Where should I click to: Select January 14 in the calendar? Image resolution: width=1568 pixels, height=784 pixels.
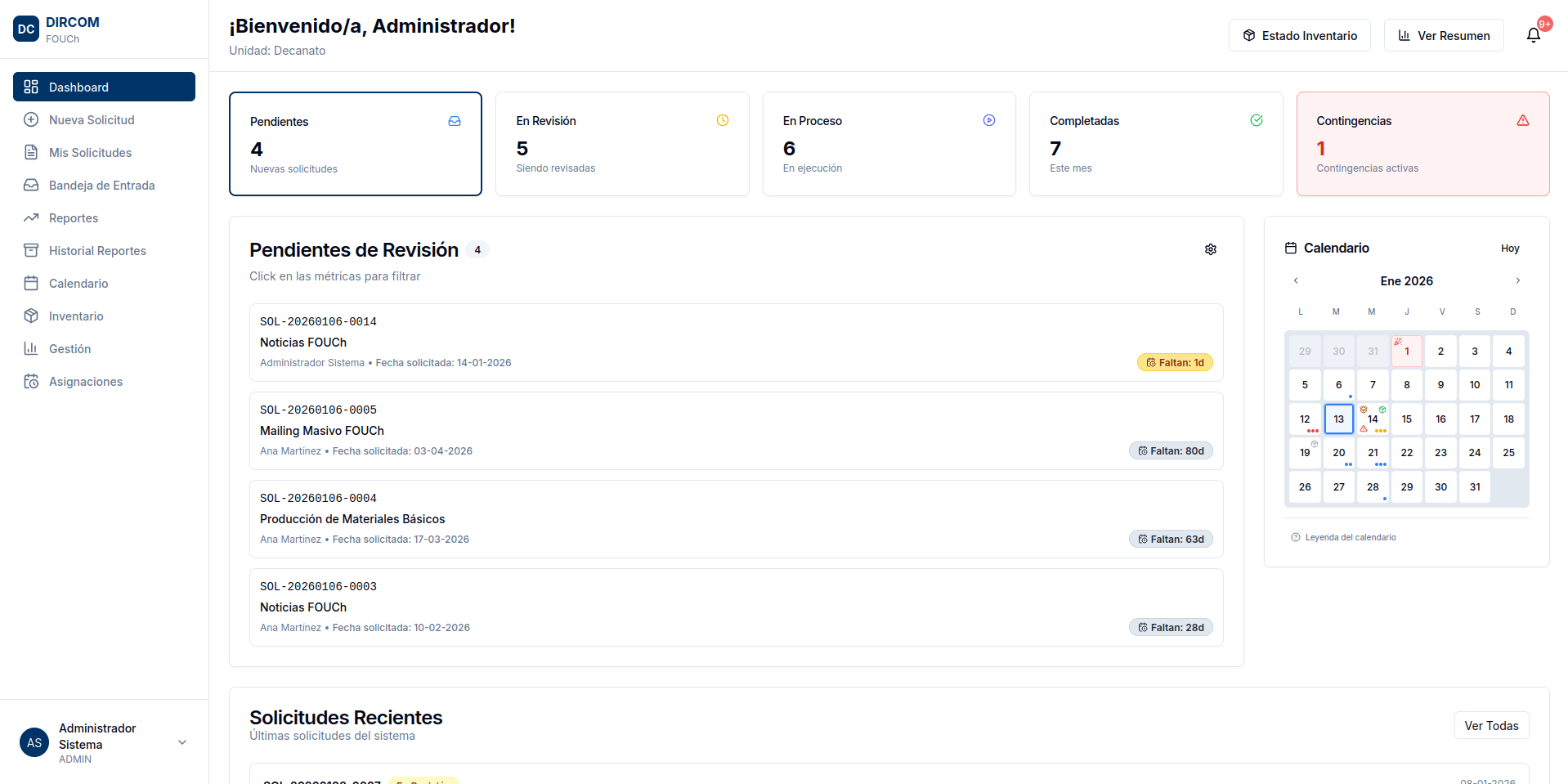coord(1373,419)
